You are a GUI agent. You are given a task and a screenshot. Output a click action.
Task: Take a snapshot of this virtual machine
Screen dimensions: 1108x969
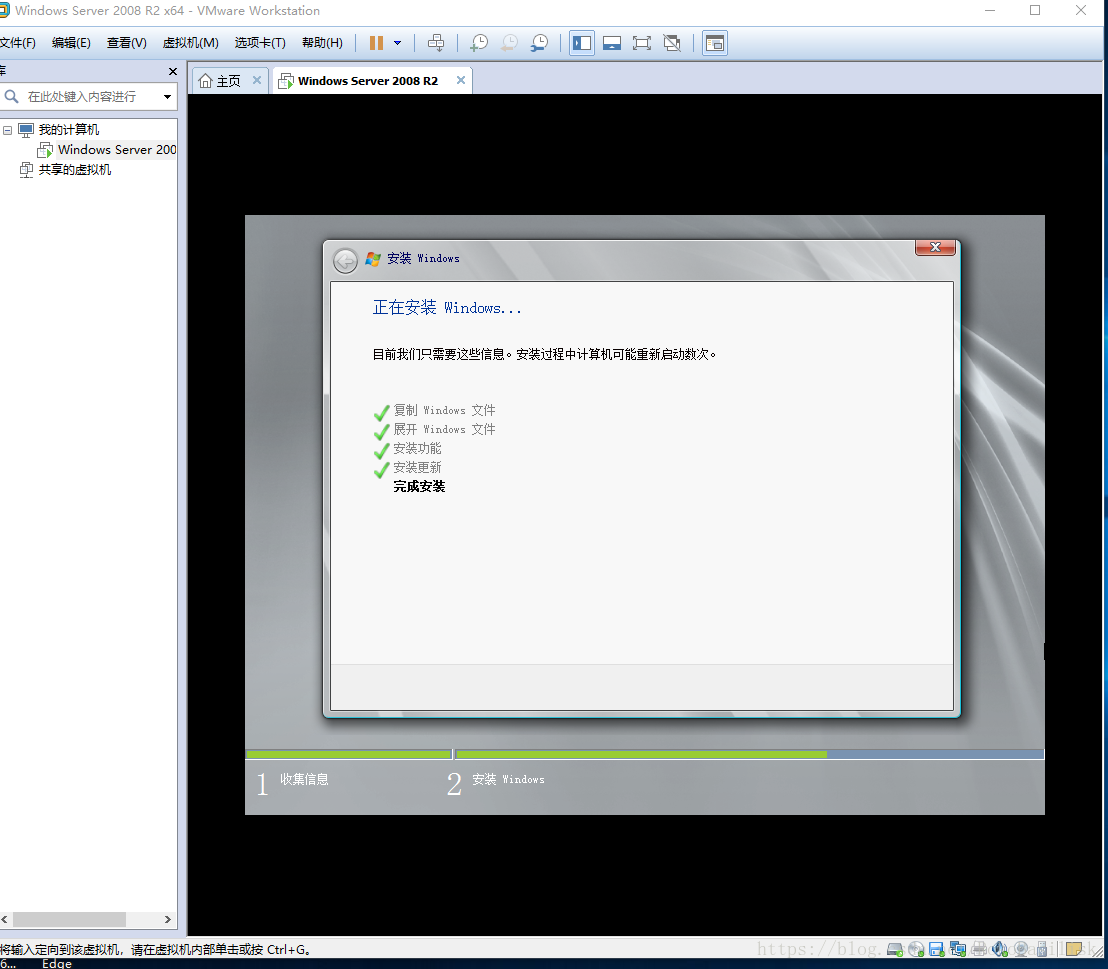479,43
